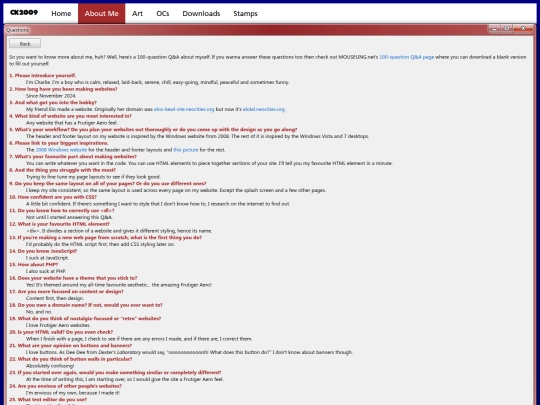Screen dimensions: 540x405
Task: Click the answer 'Content first, then design.'
Action: tap(55, 298)
